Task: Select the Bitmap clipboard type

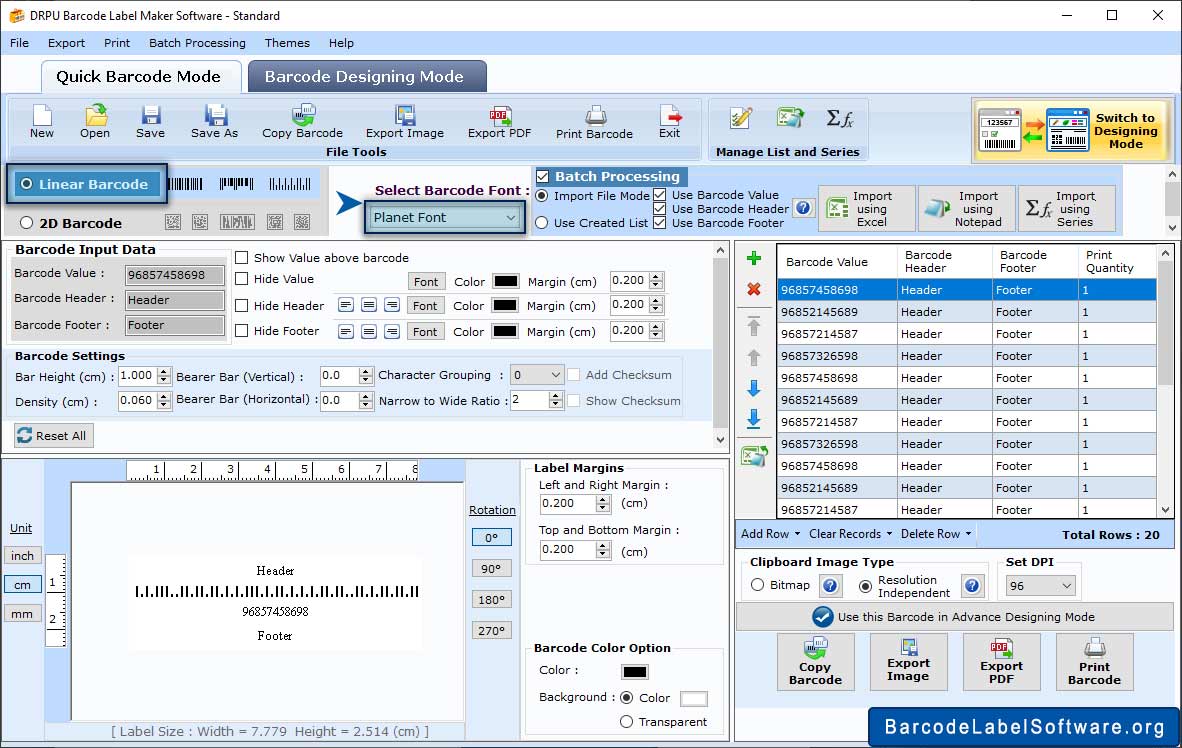Action: [x=758, y=585]
